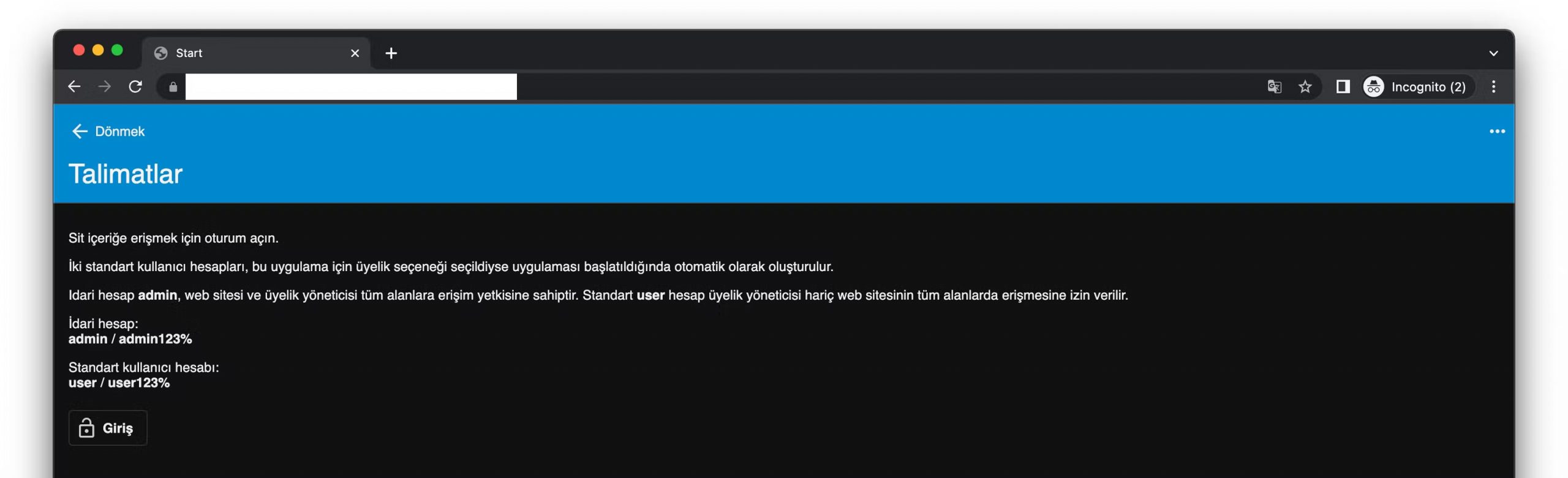Click the text 'Sit içeriğe erişmek için oturum açın.'
The width and height of the screenshot is (1568, 478).
tap(173, 238)
